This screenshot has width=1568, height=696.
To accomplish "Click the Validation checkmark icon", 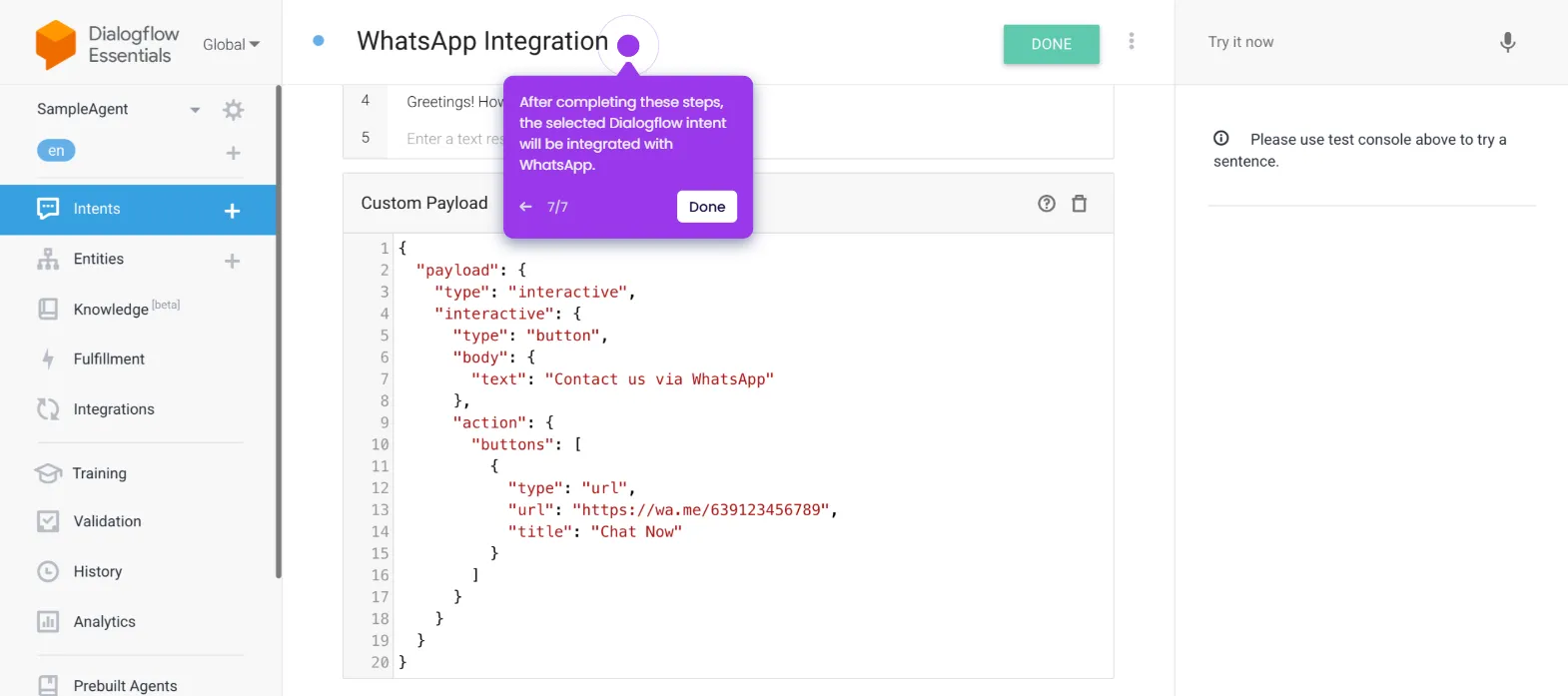I will [48, 521].
